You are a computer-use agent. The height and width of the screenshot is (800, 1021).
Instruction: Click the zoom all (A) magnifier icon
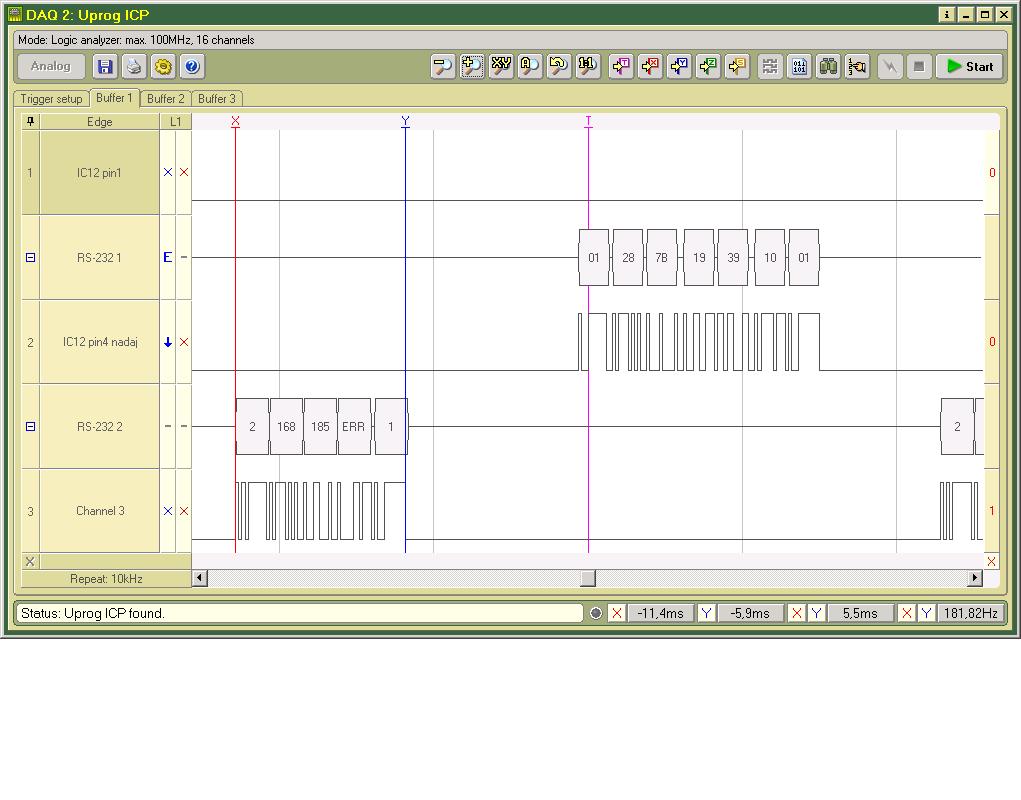coord(530,66)
